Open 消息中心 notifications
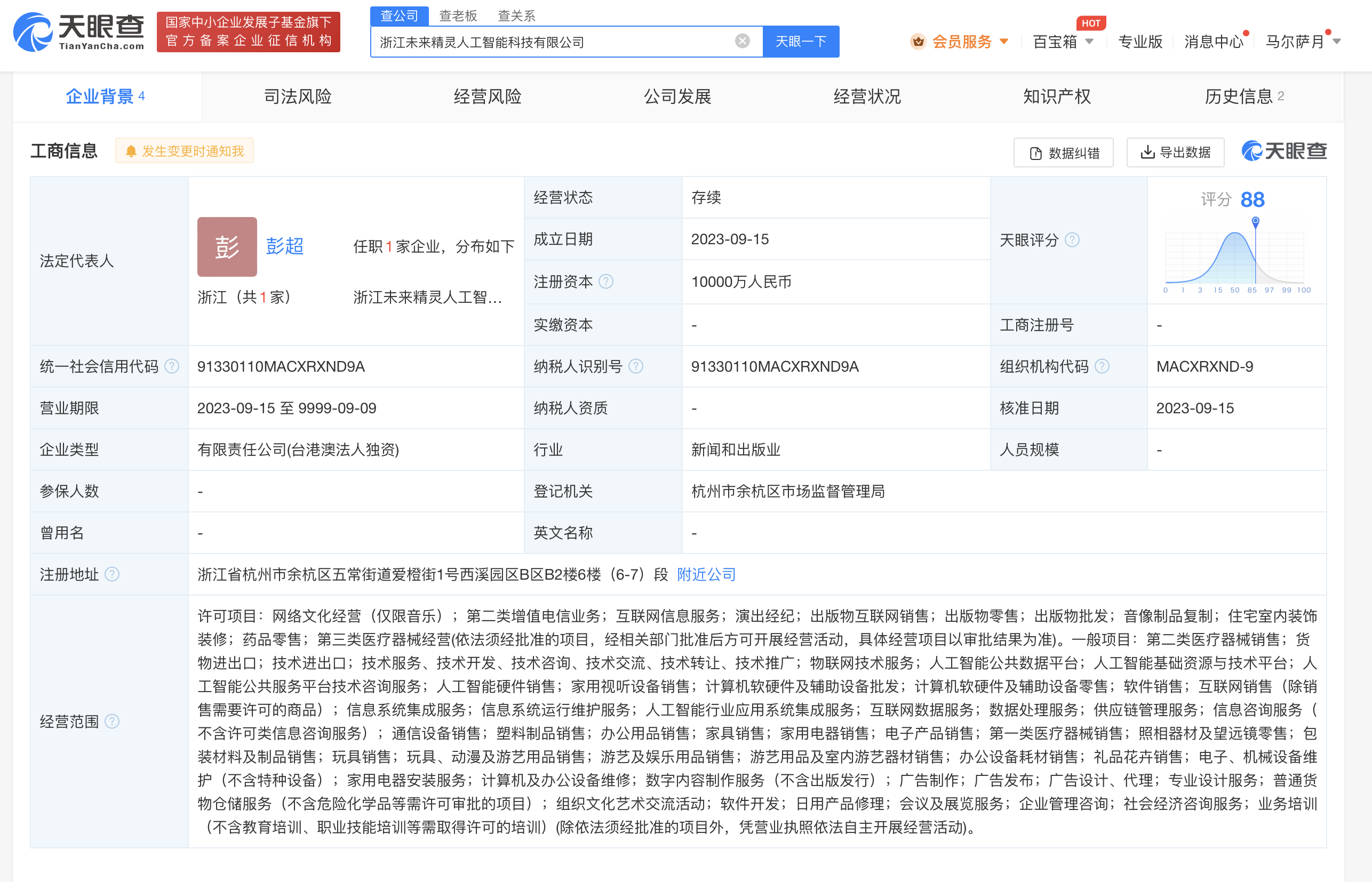This screenshot has width=1372, height=882. click(1214, 42)
